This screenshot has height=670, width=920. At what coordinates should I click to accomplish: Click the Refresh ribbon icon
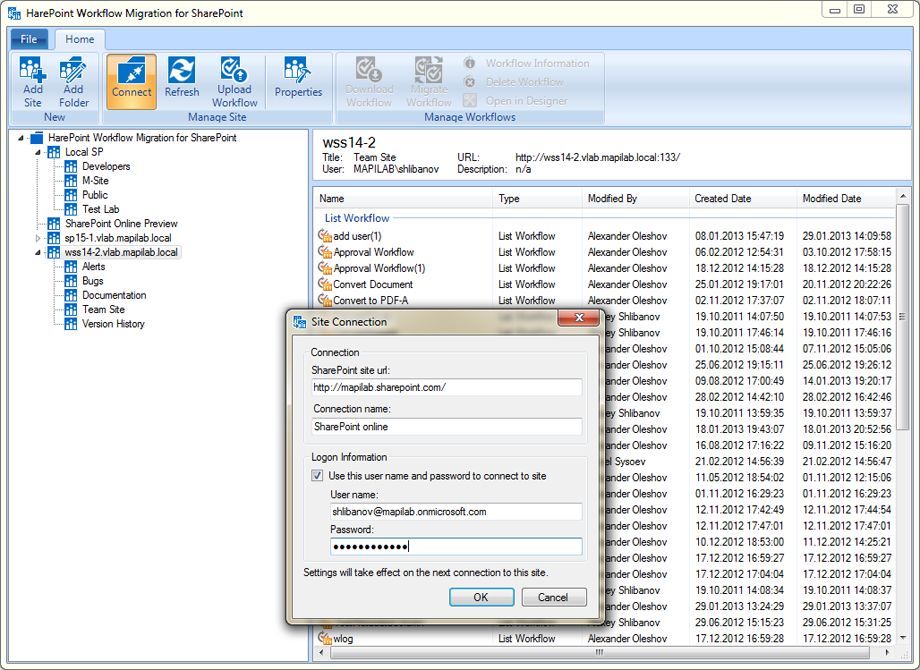point(181,70)
